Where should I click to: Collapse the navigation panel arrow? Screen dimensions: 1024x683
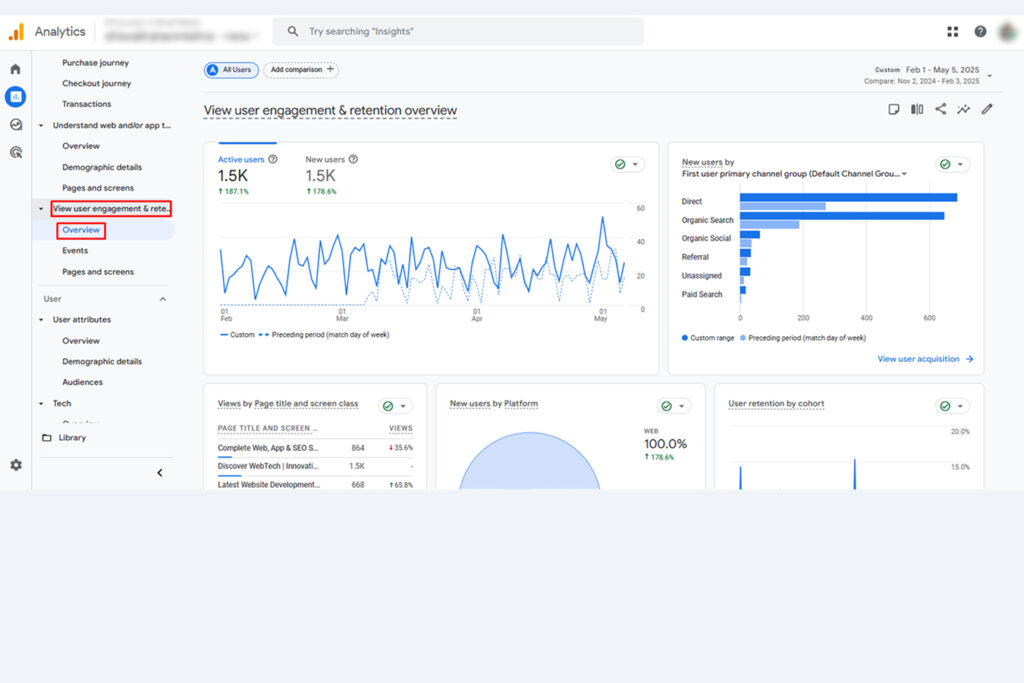click(160, 473)
